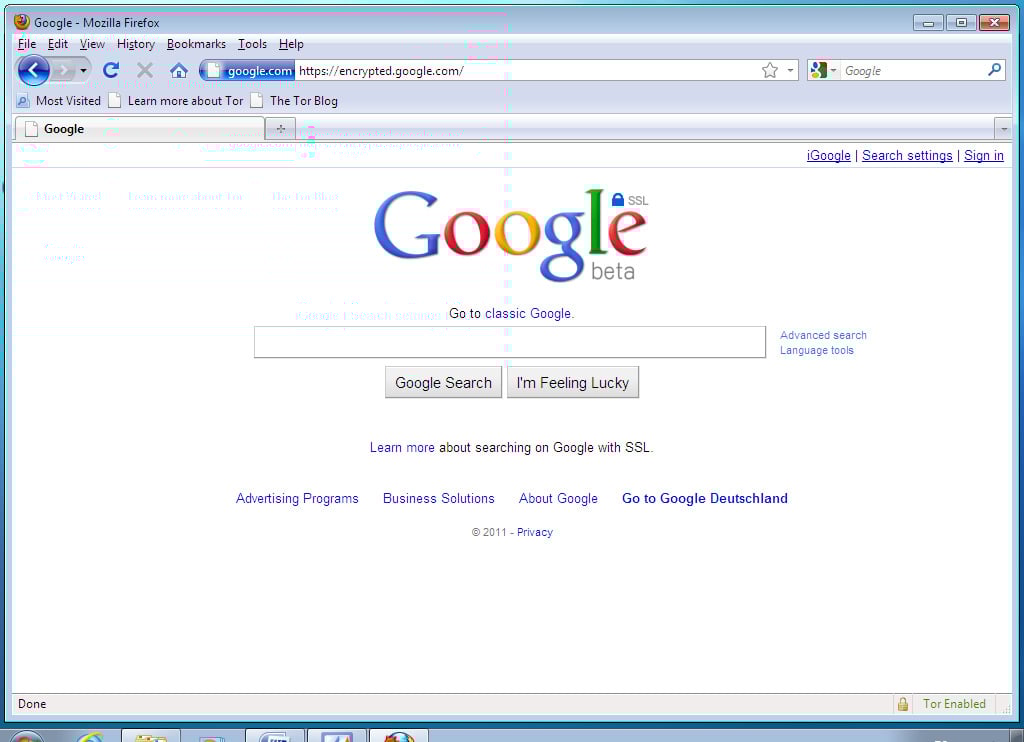Expand the list all tabs dropdown
Screen dimensions: 1024x742
1003,128
